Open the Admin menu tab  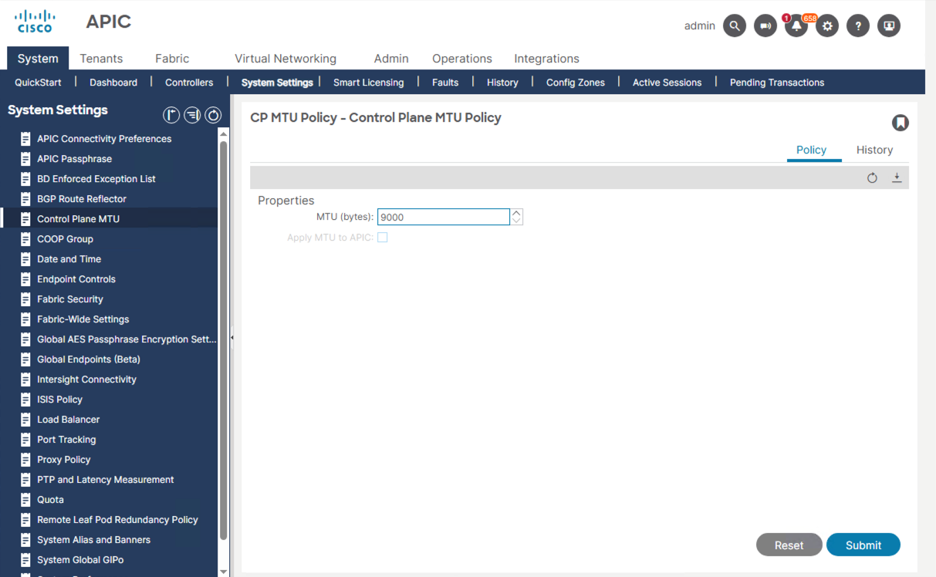(391, 58)
